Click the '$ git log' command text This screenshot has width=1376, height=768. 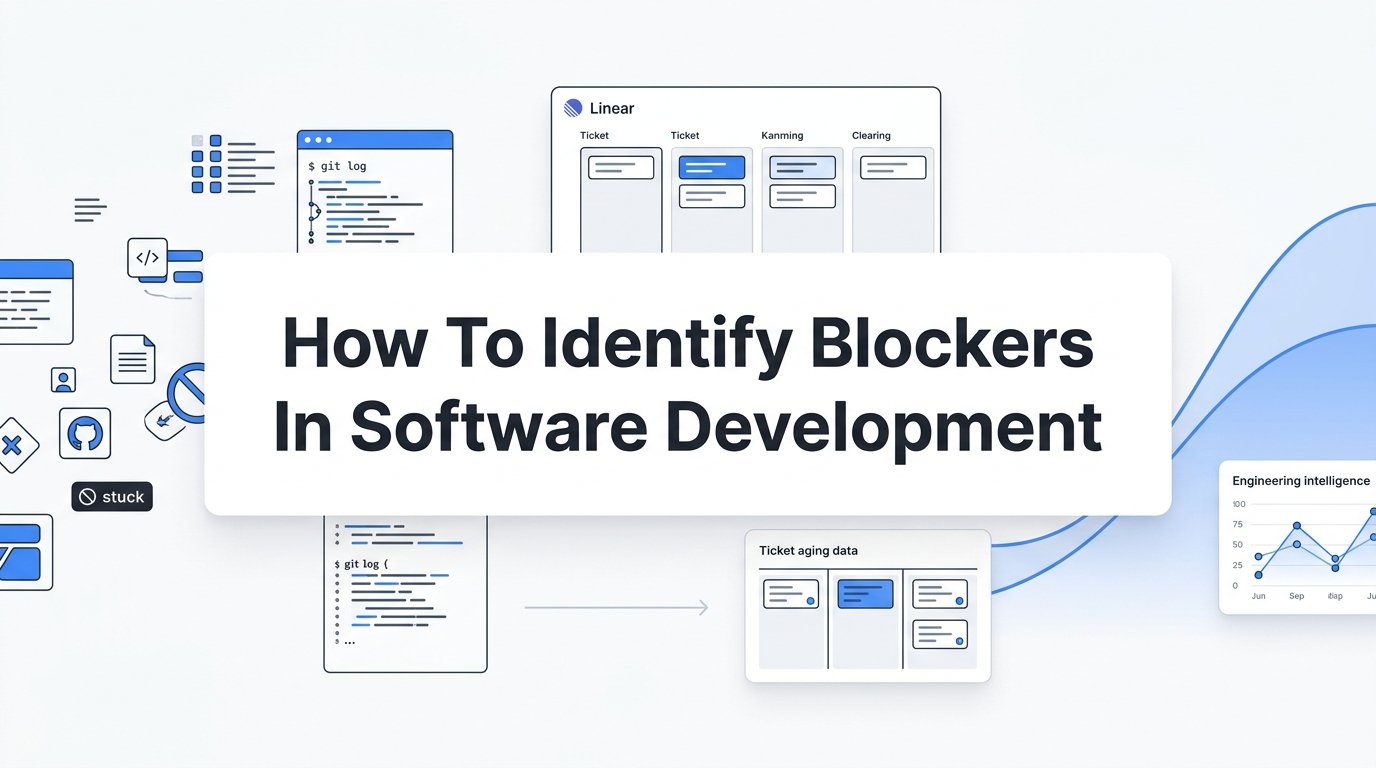click(337, 166)
